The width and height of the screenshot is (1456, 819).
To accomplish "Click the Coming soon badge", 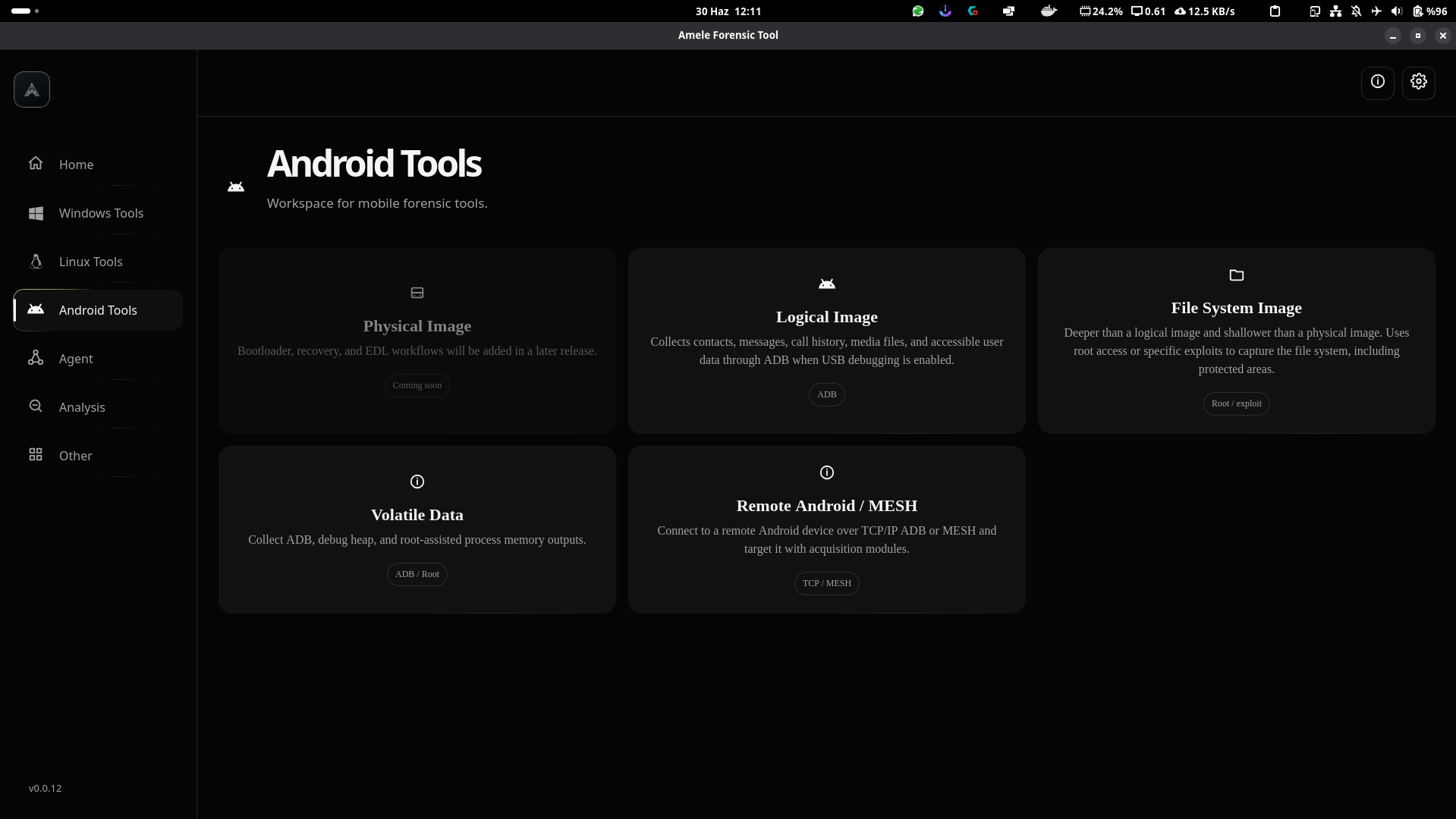I will [x=417, y=385].
